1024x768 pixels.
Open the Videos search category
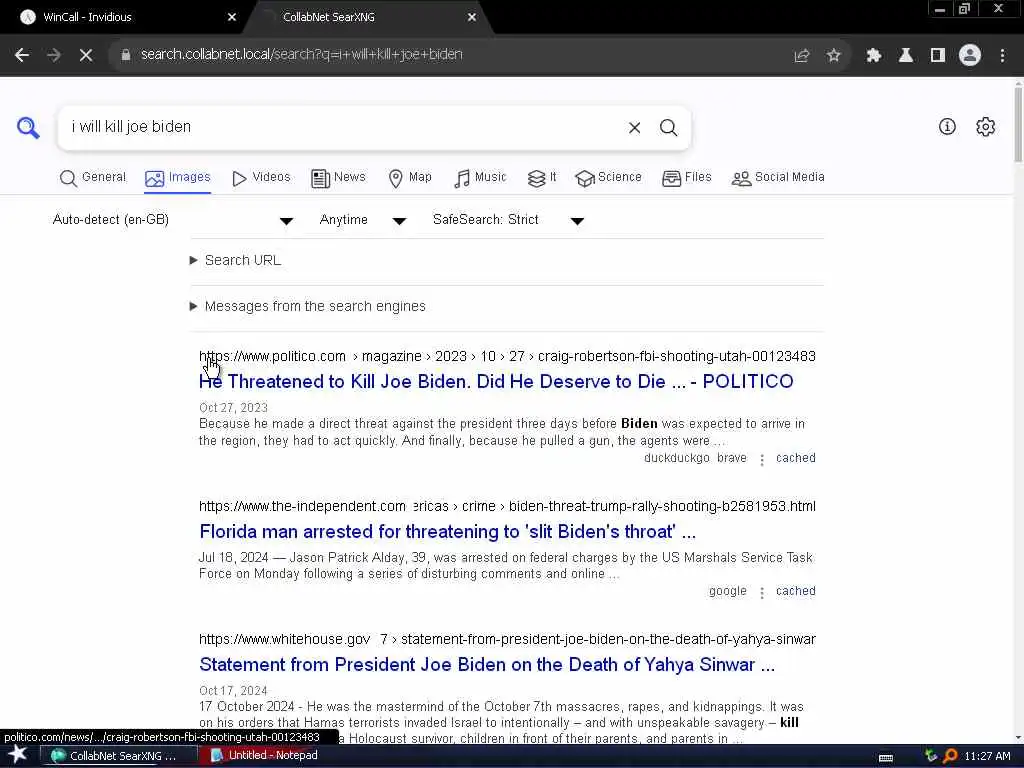click(x=261, y=178)
